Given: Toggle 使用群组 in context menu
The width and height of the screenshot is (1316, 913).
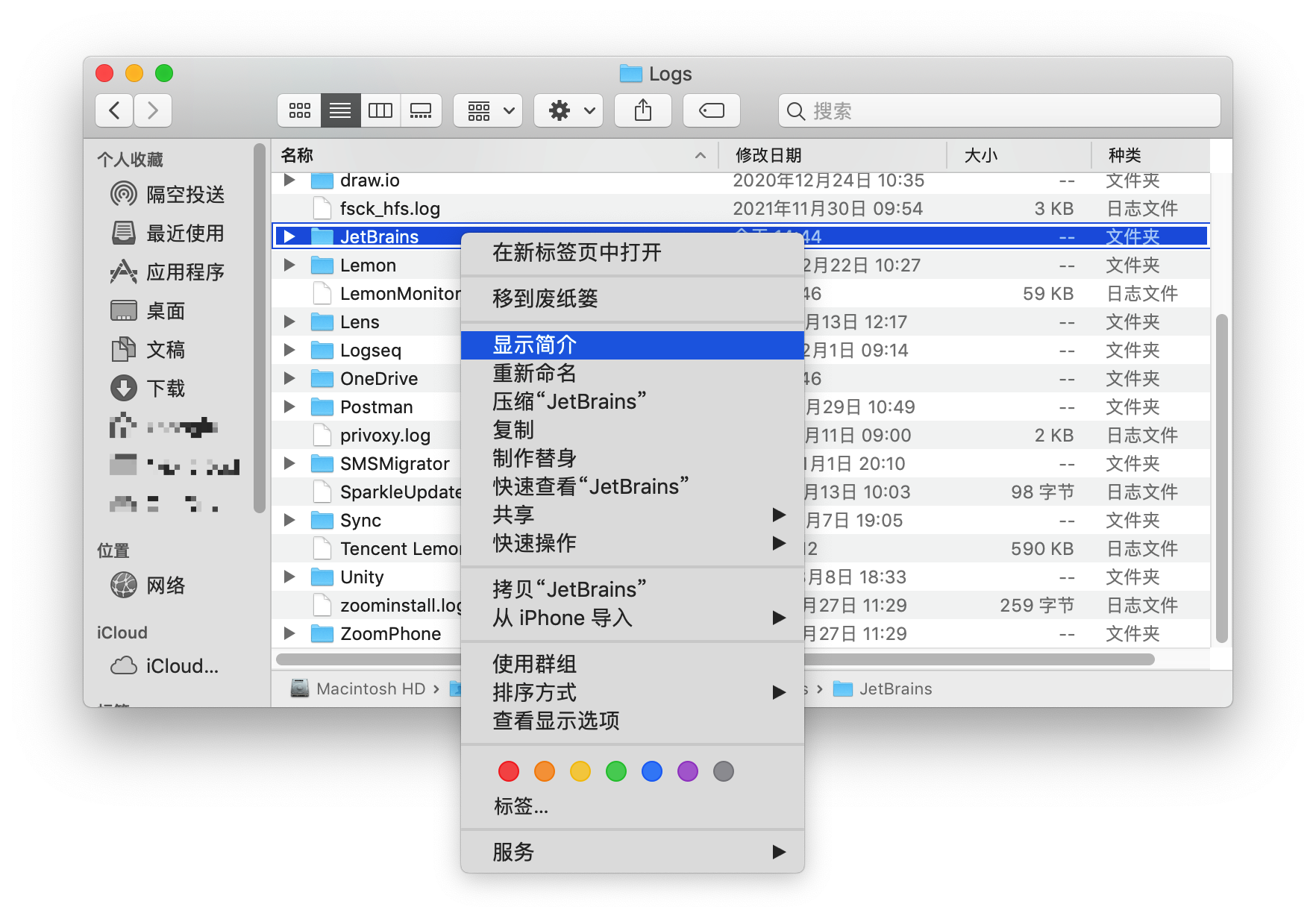Looking at the screenshot, I should click(633, 664).
